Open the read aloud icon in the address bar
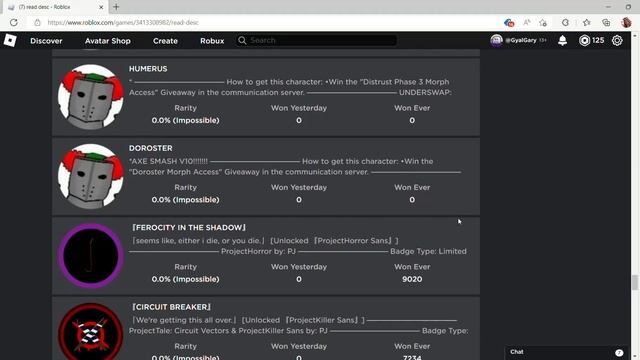The height and width of the screenshot is (360, 640). coord(527,22)
